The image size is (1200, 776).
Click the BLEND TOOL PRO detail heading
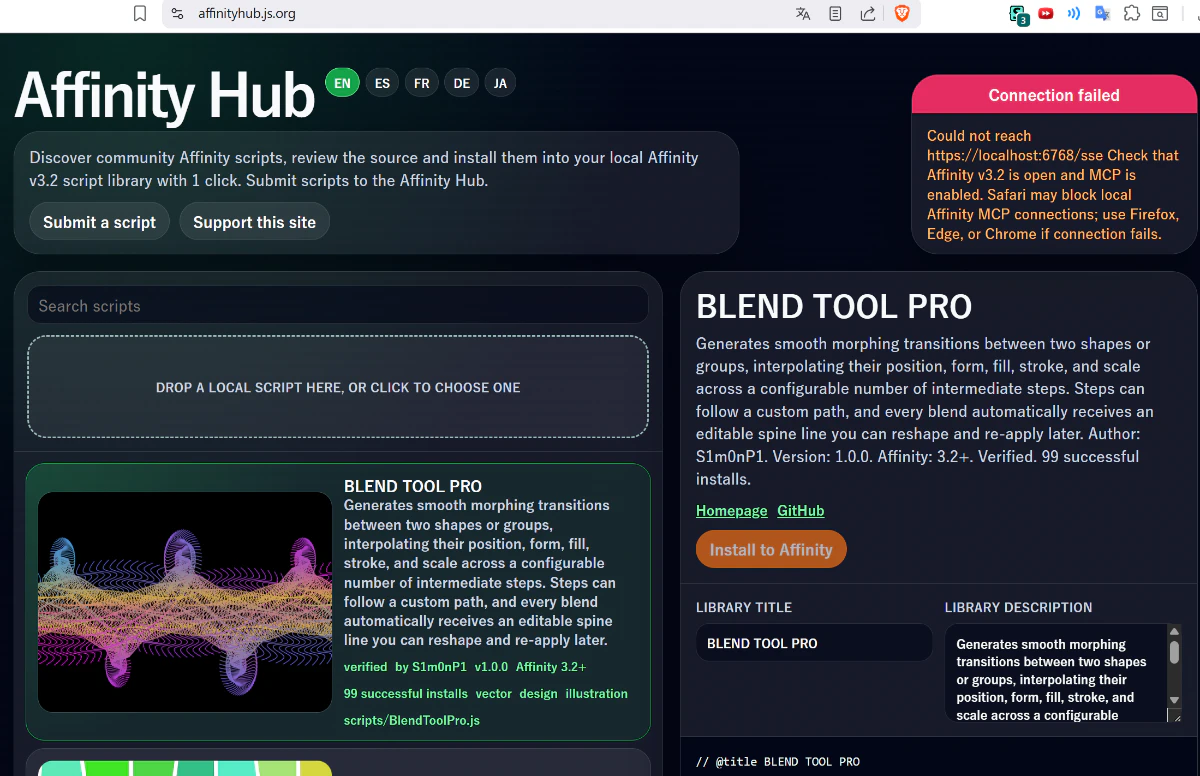834,307
